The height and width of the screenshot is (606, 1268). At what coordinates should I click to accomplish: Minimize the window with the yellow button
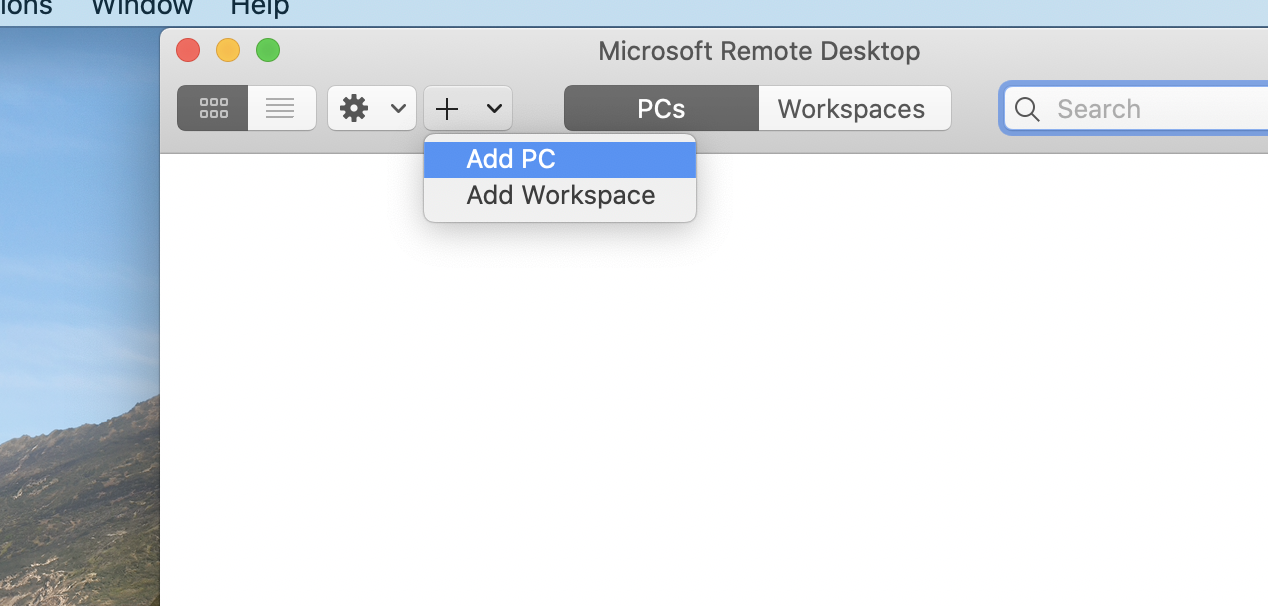click(x=228, y=50)
